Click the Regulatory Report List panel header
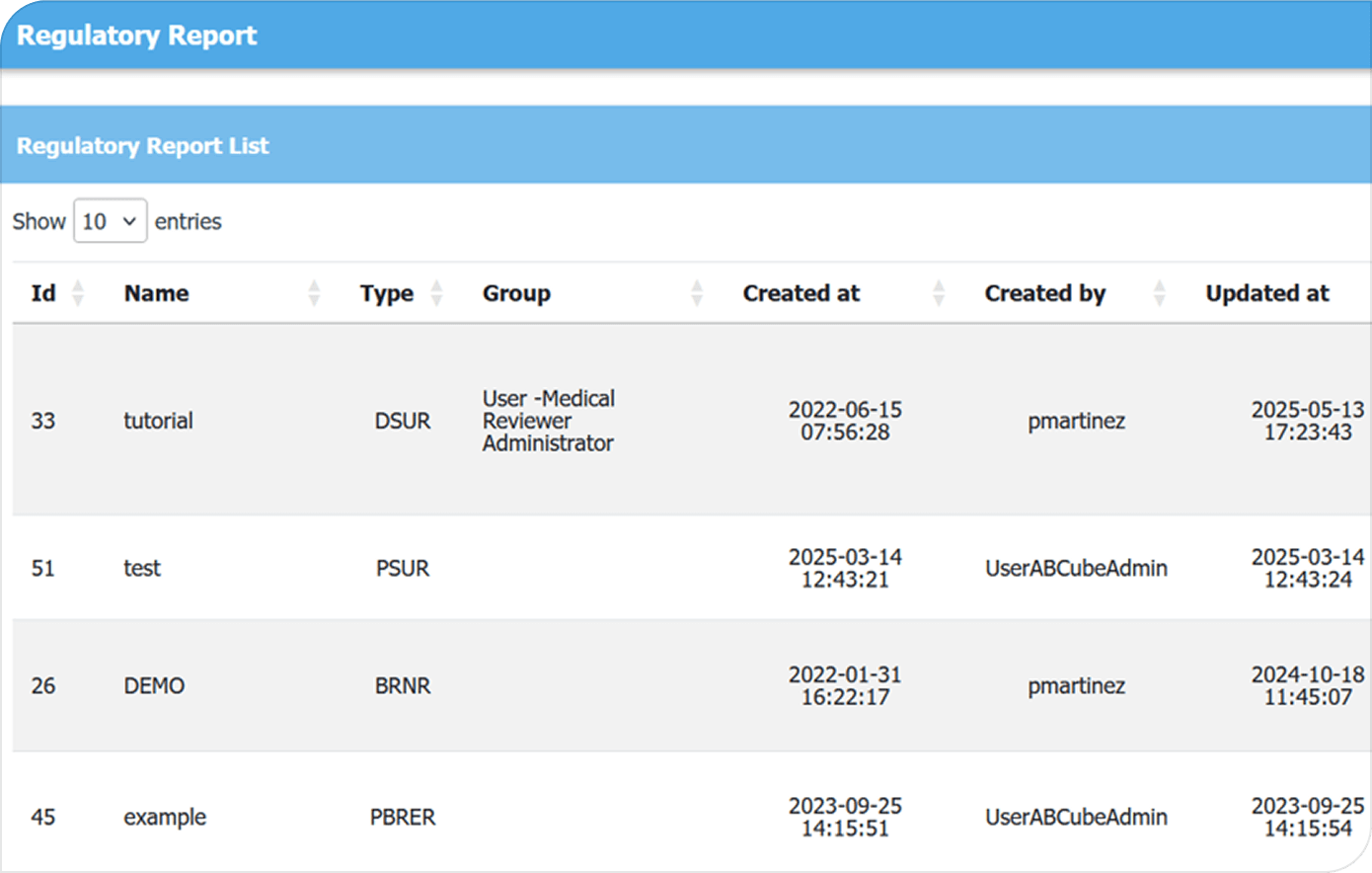The height and width of the screenshot is (873, 1372). pyautogui.click(x=143, y=146)
